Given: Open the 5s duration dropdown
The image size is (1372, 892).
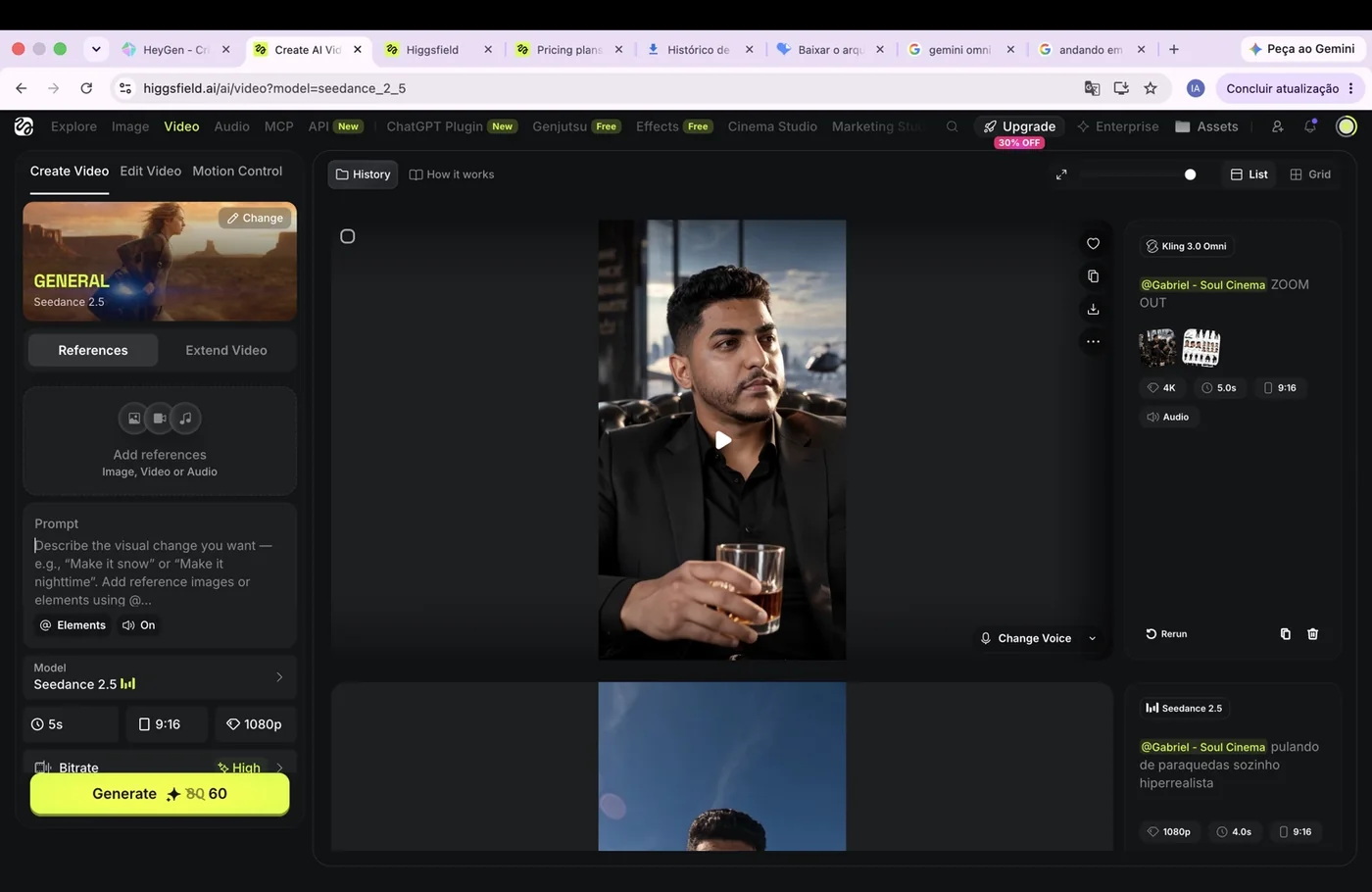Looking at the screenshot, I should (x=71, y=724).
